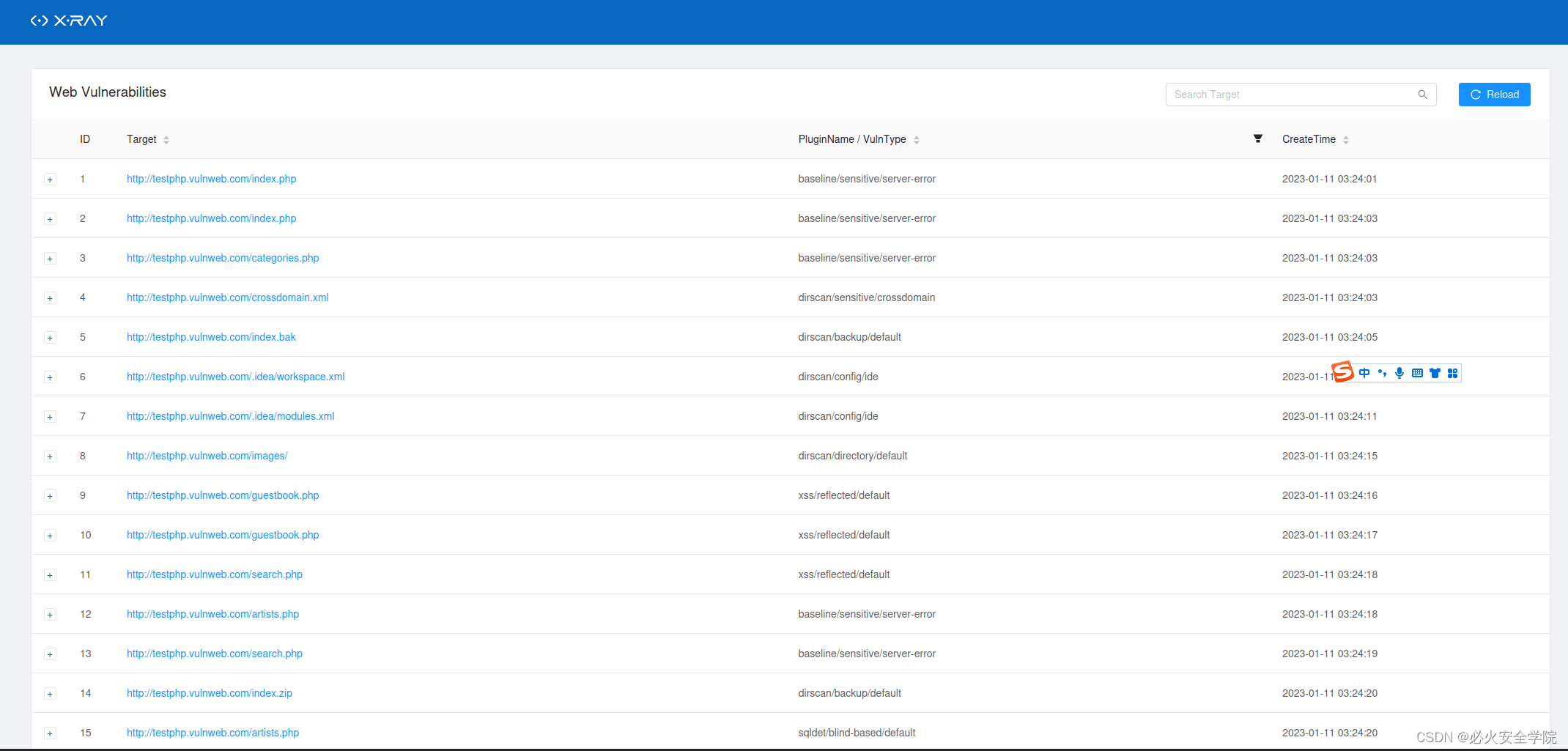Expand row 8 images details
Image resolution: width=1568 pixels, height=751 pixels.
tap(50, 456)
